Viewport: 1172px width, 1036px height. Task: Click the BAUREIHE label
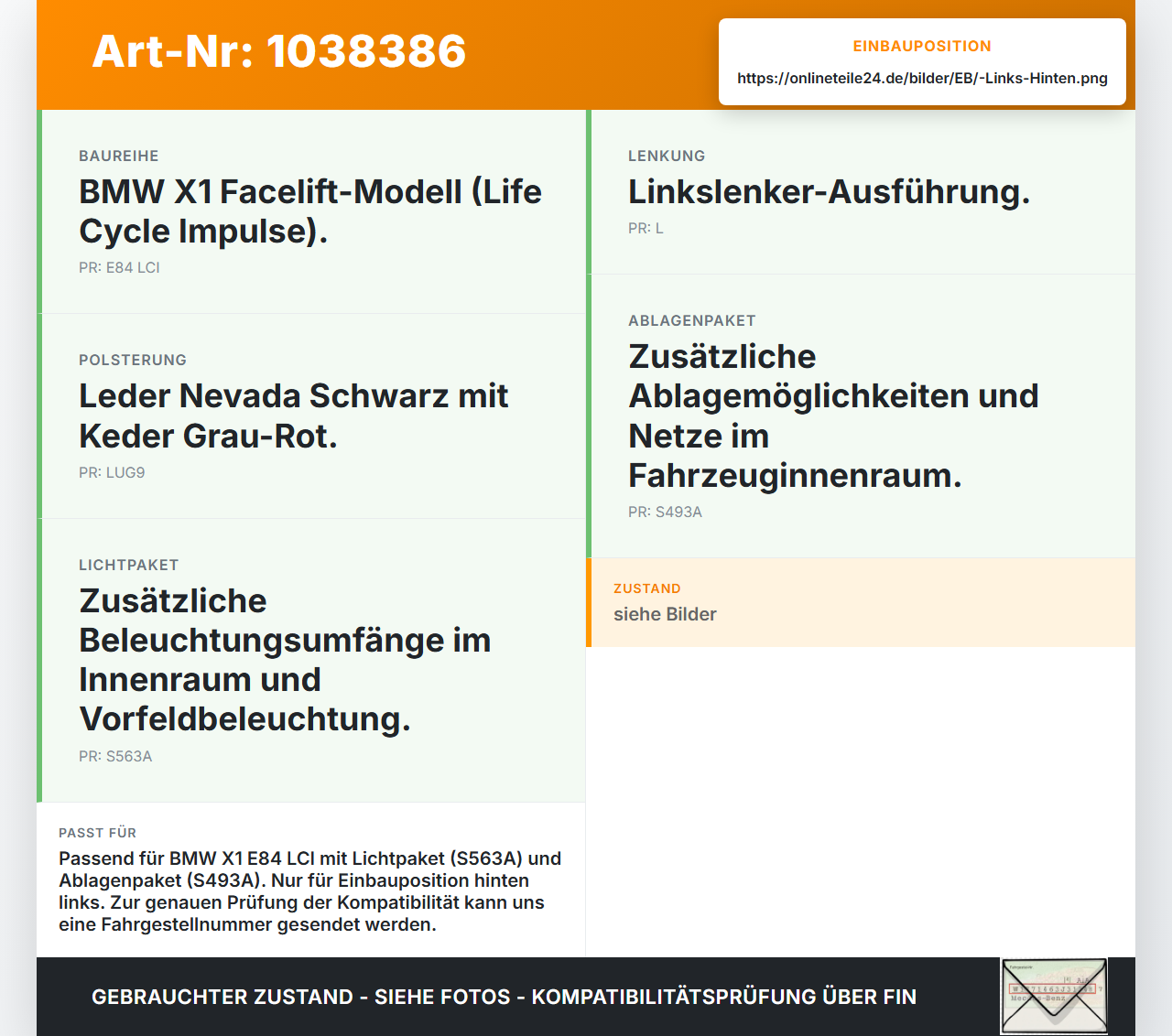(119, 156)
